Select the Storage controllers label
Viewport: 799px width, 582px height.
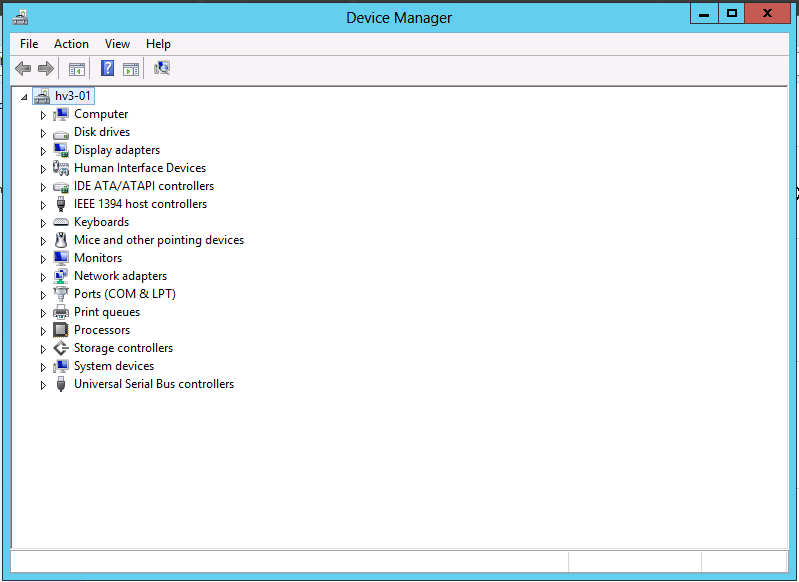[123, 348]
